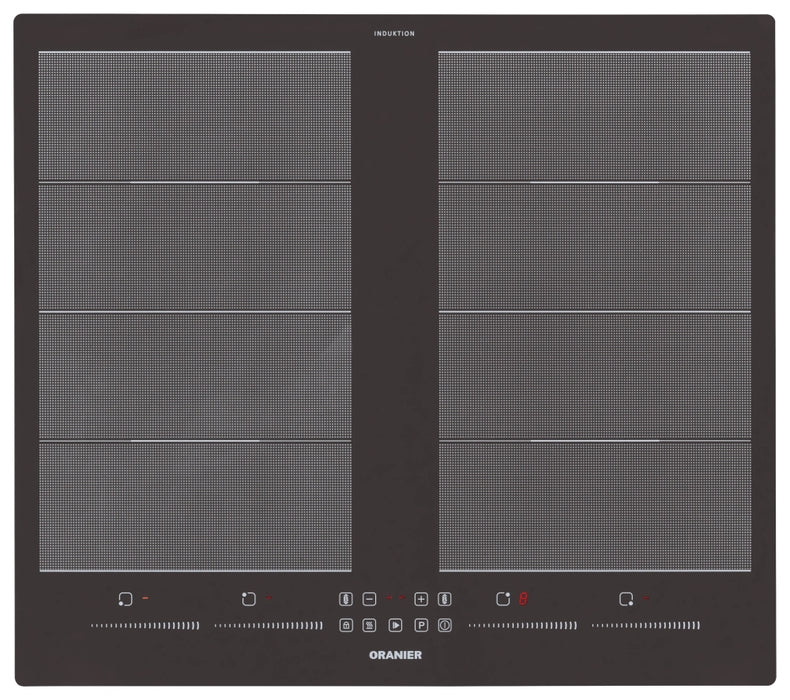This screenshot has width=790, height=700.
Task: Tap the left bridge zone icon beside minus
Action: tap(346, 599)
